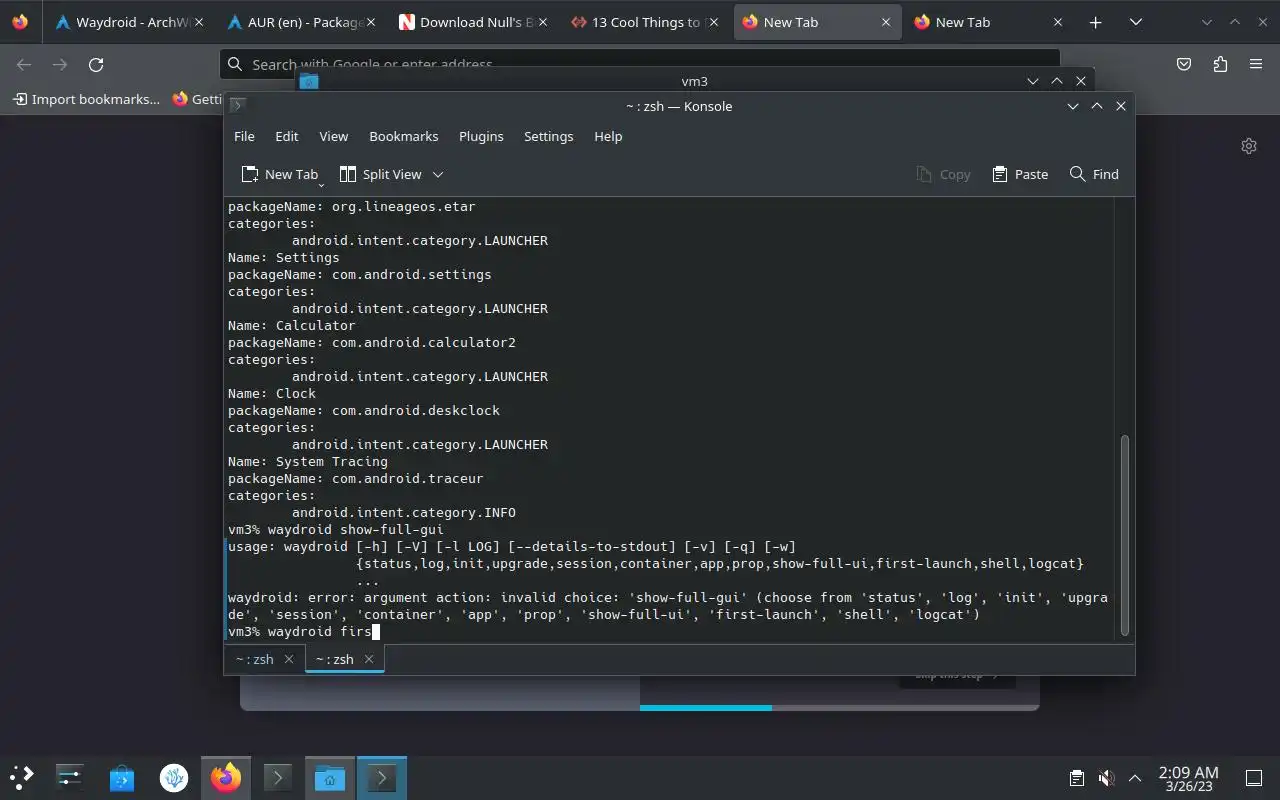
Task: Click the Firefox reload button
Action: (96, 64)
